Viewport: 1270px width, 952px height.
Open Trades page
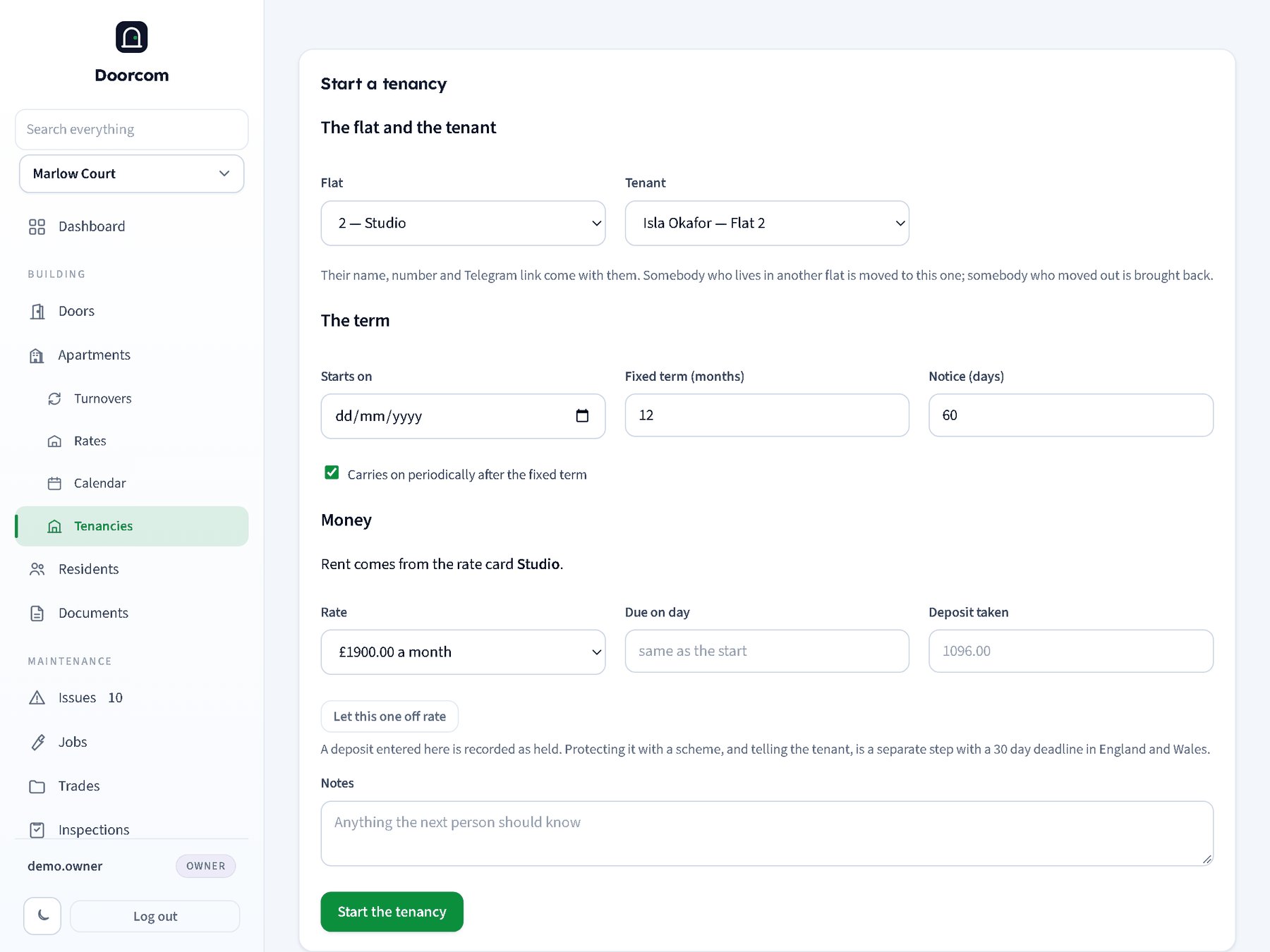coord(131,786)
